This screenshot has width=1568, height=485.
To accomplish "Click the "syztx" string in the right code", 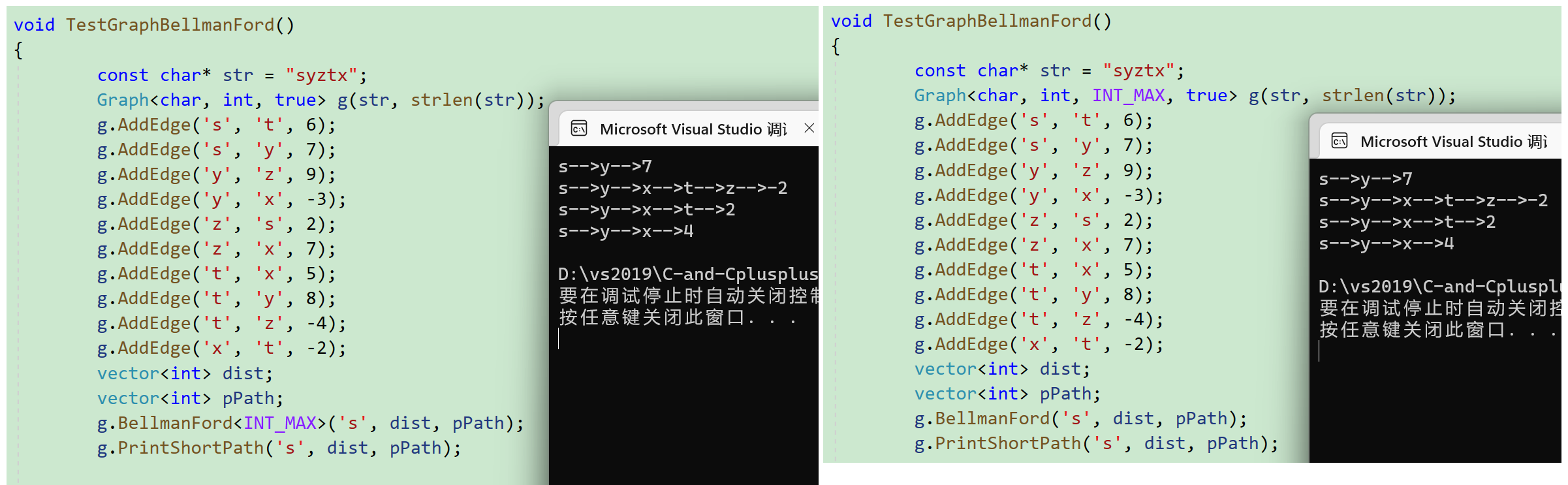I will tap(1138, 70).
